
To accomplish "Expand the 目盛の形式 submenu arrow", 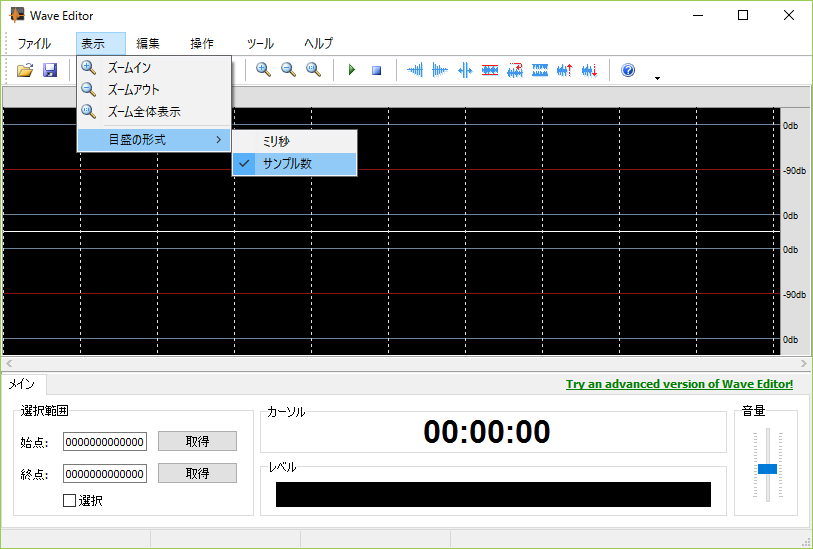I will pos(219,139).
